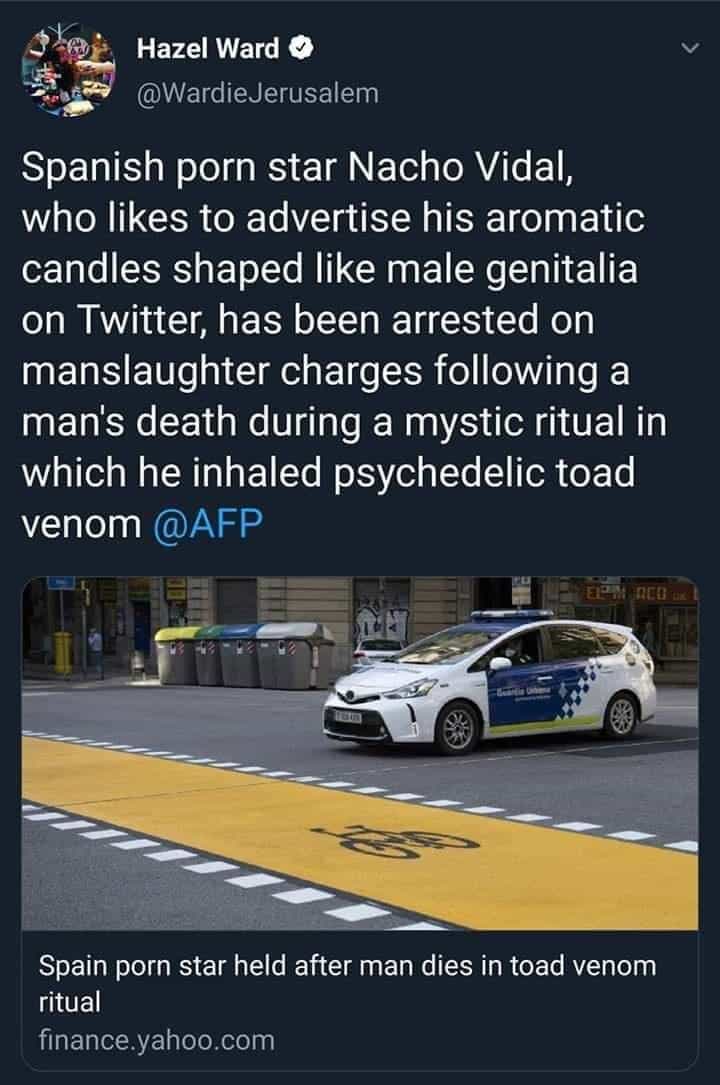This screenshot has width=720, height=1085.
Task: Open the @AFP mention link
Action: click(207, 523)
